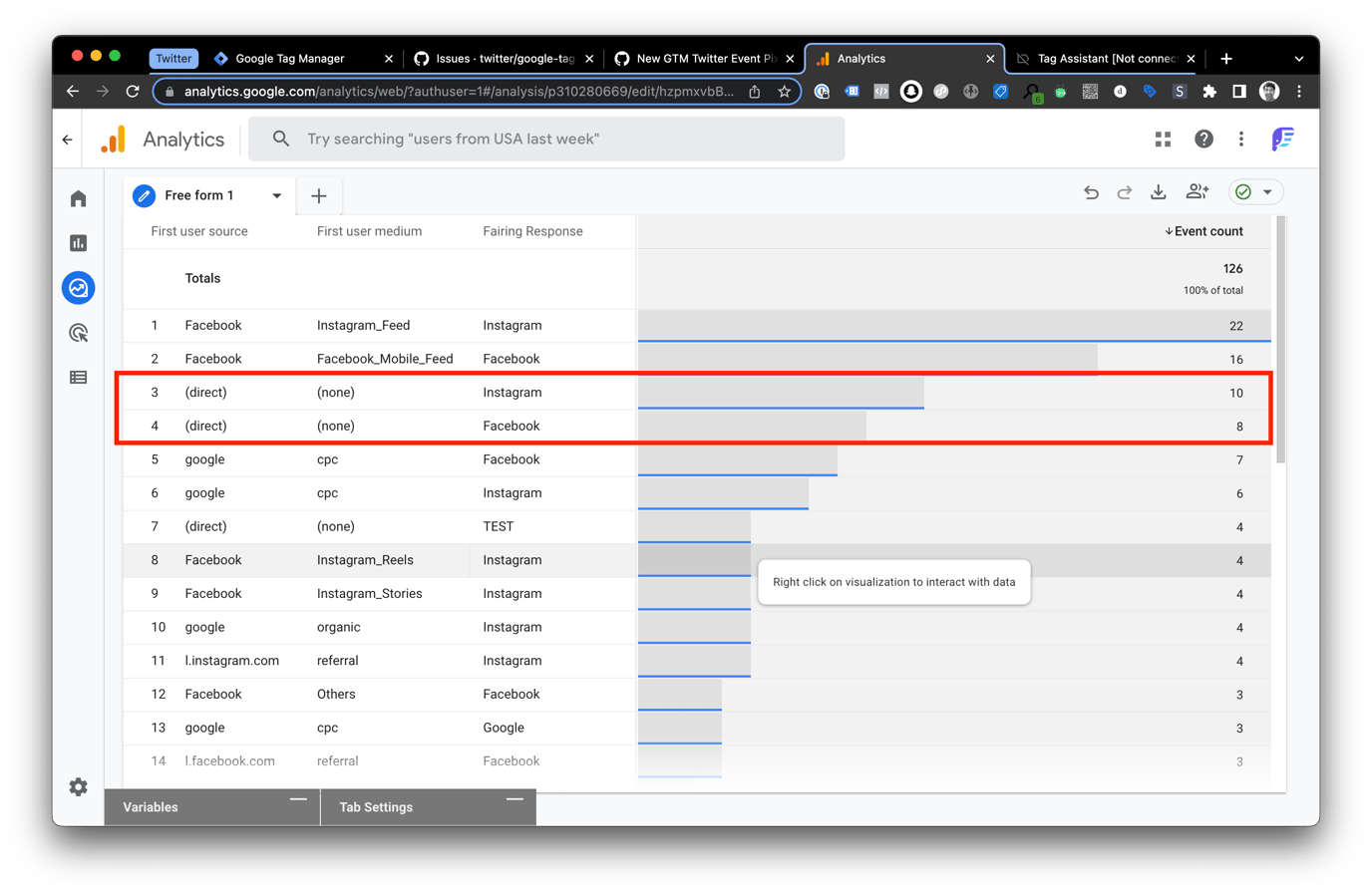Close the Analytics browser tab
The height and width of the screenshot is (895, 1372).
pos(990,59)
